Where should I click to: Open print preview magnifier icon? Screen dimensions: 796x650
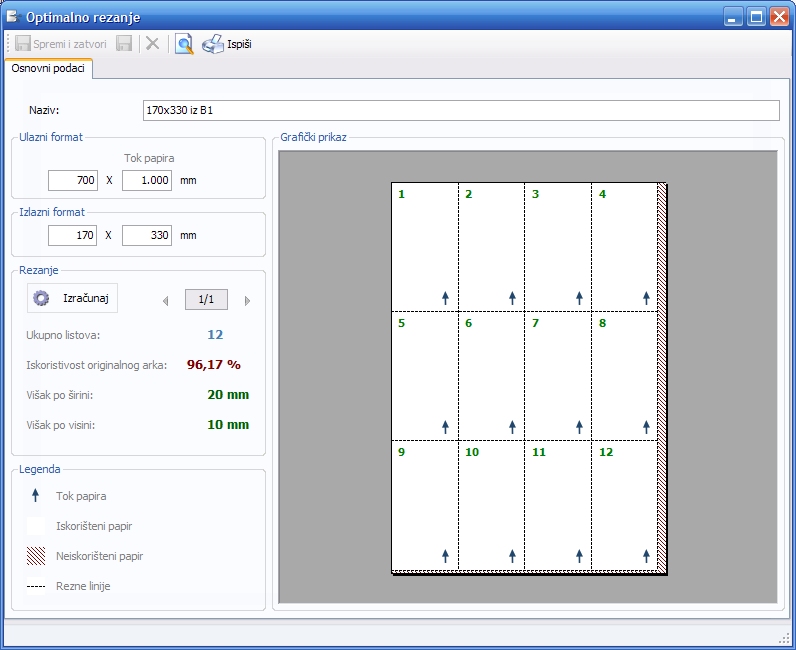point(184,44)
